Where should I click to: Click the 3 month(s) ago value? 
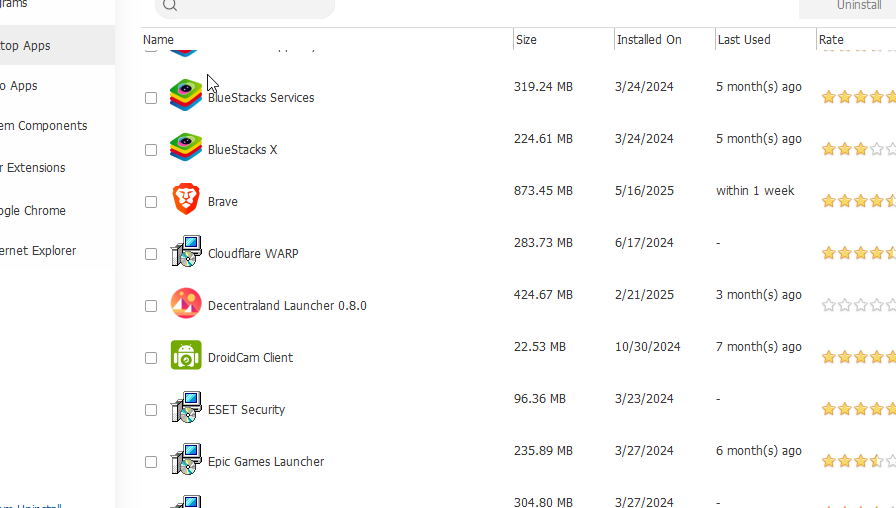tap(759, 295)
